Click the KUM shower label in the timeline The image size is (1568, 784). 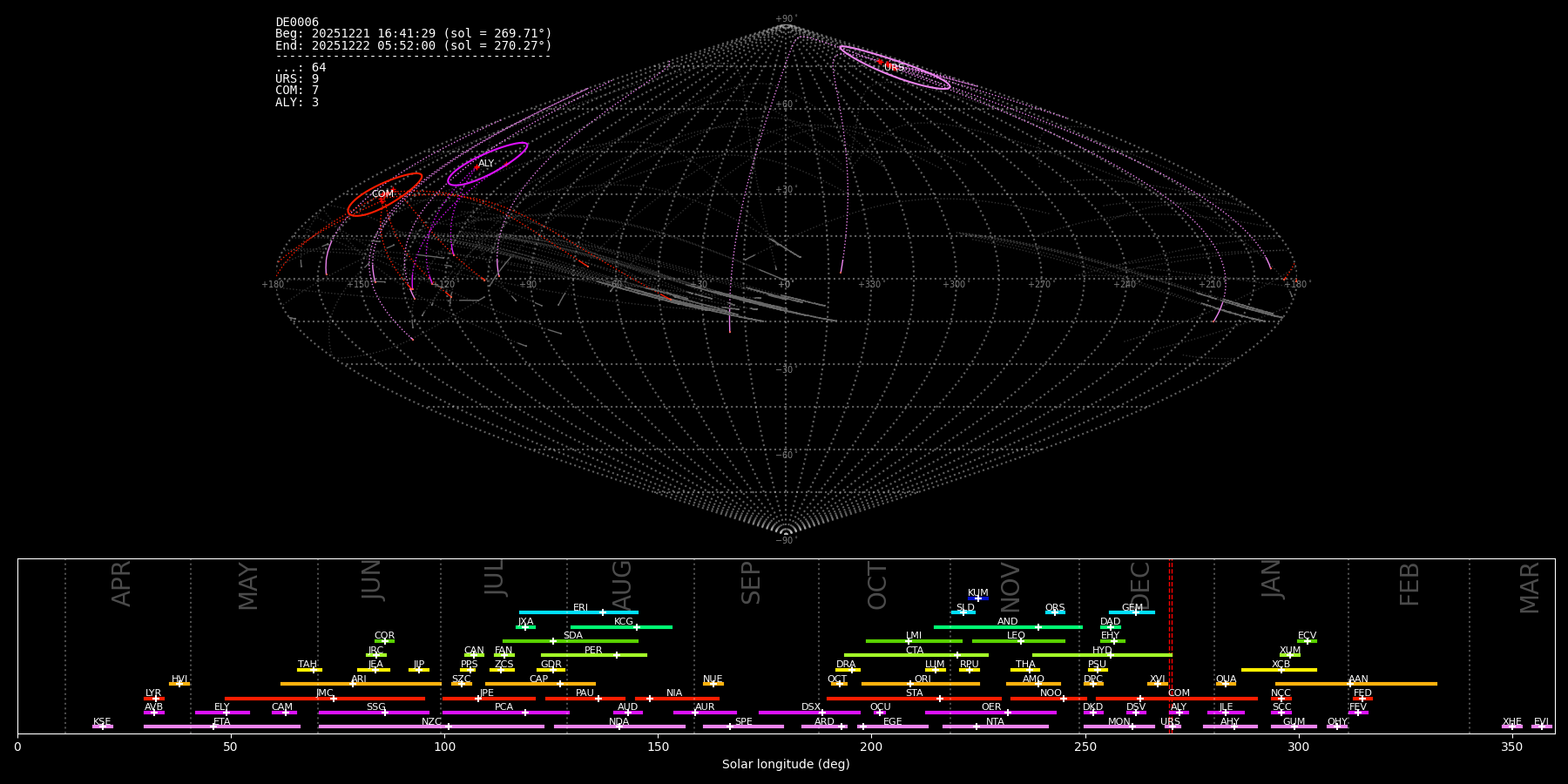978,593
